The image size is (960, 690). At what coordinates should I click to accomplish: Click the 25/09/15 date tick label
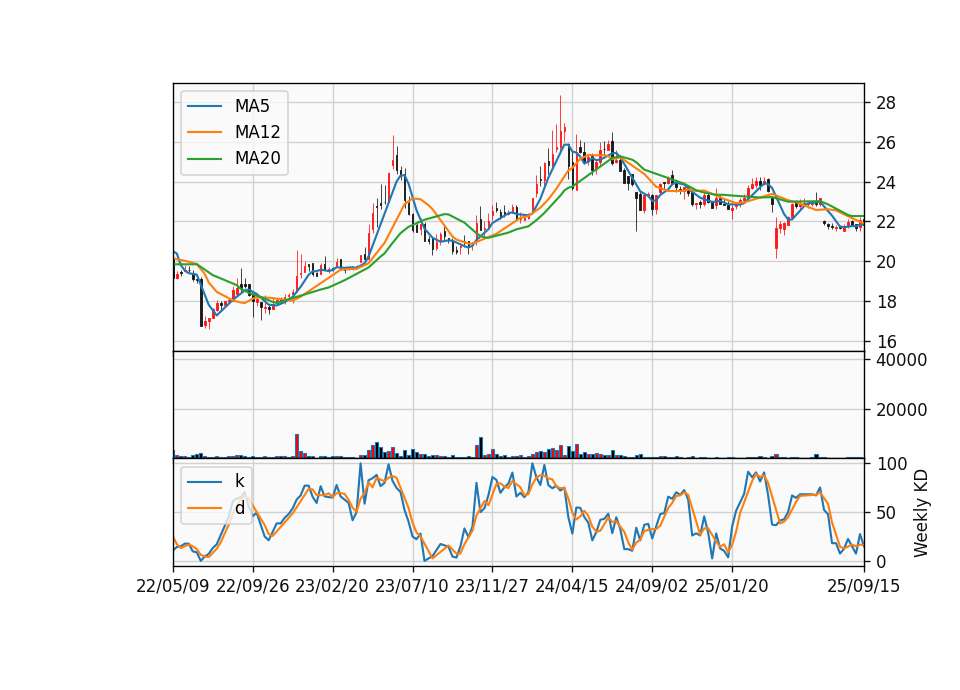point(864,586)
